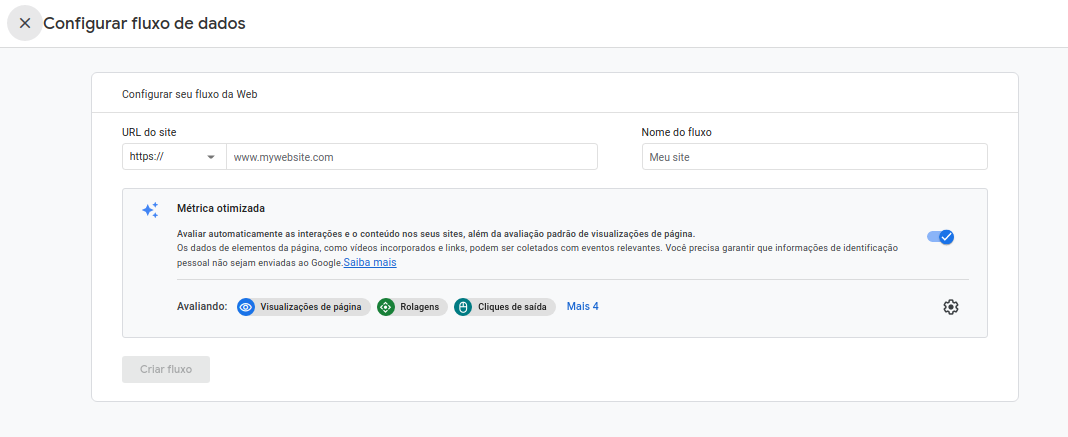
Task: Click the Configurar fluxo de dados title
Action: [144, 23]
